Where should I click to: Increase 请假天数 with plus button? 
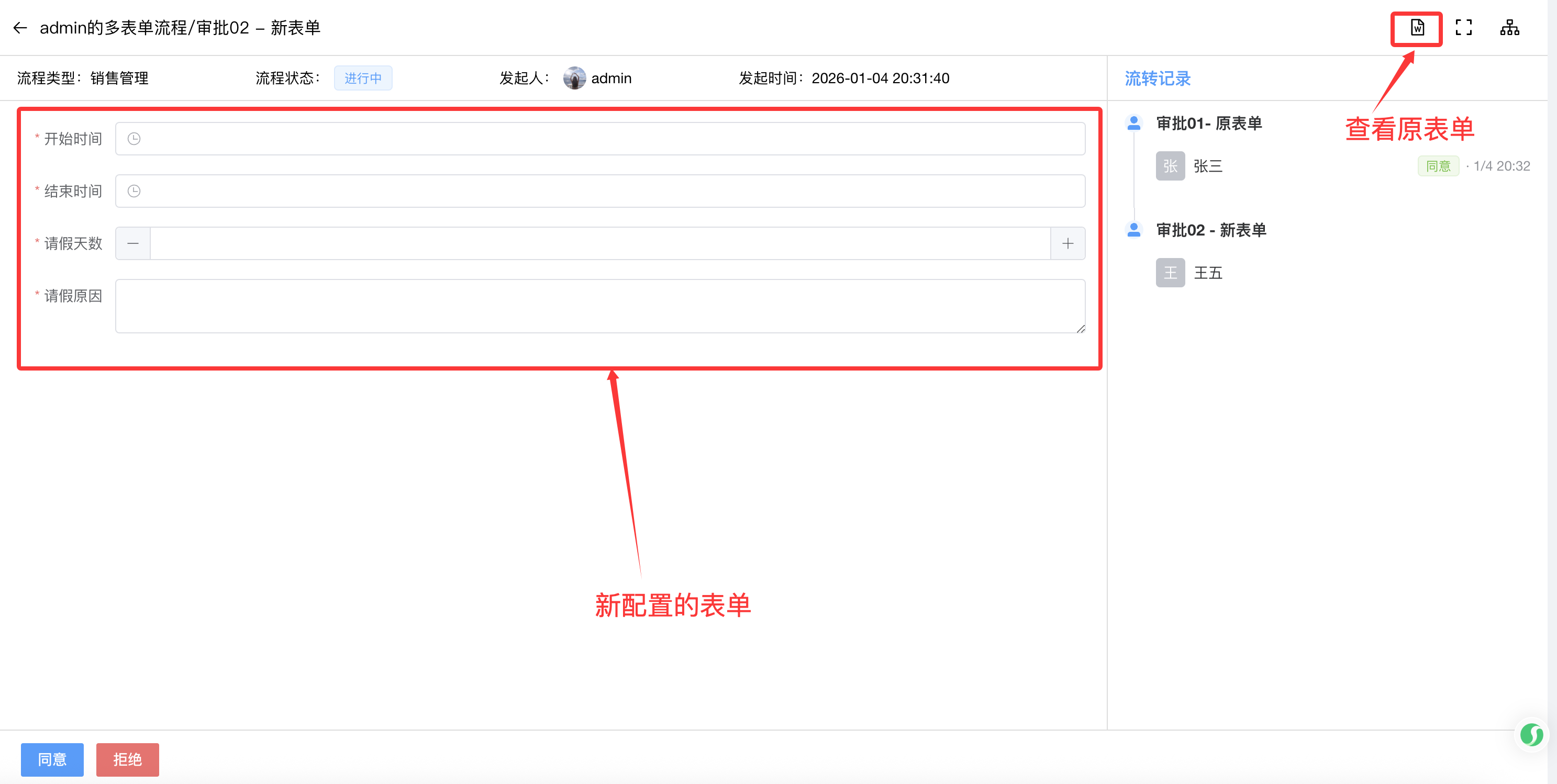point(1067,243)
